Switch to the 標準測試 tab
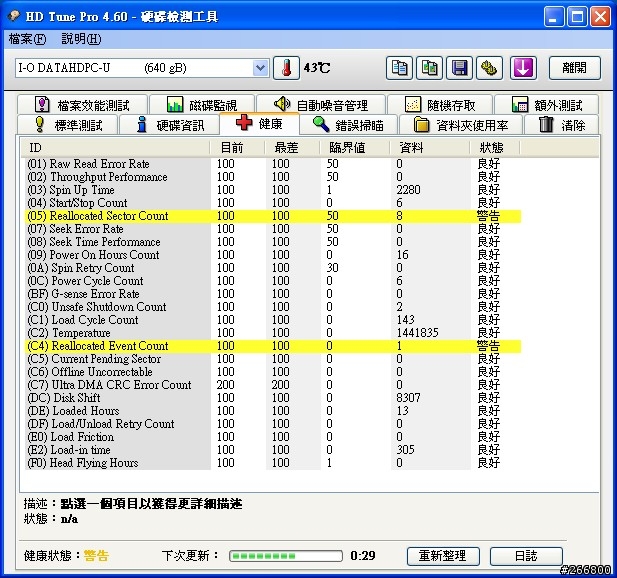Screen dimensions: 617x578 point(68,125)
